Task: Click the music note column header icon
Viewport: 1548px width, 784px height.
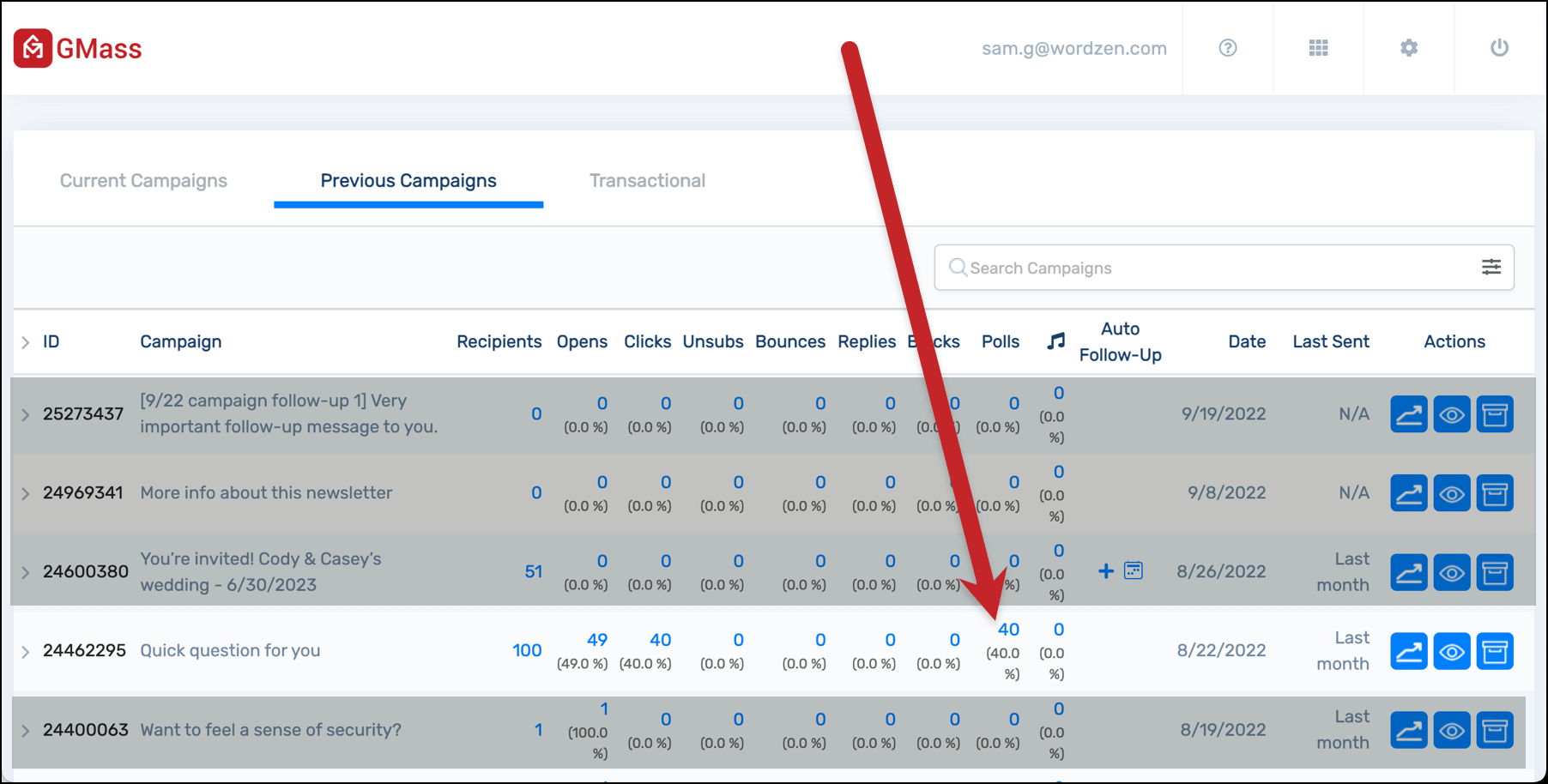Action: (x=1056, y=341)
